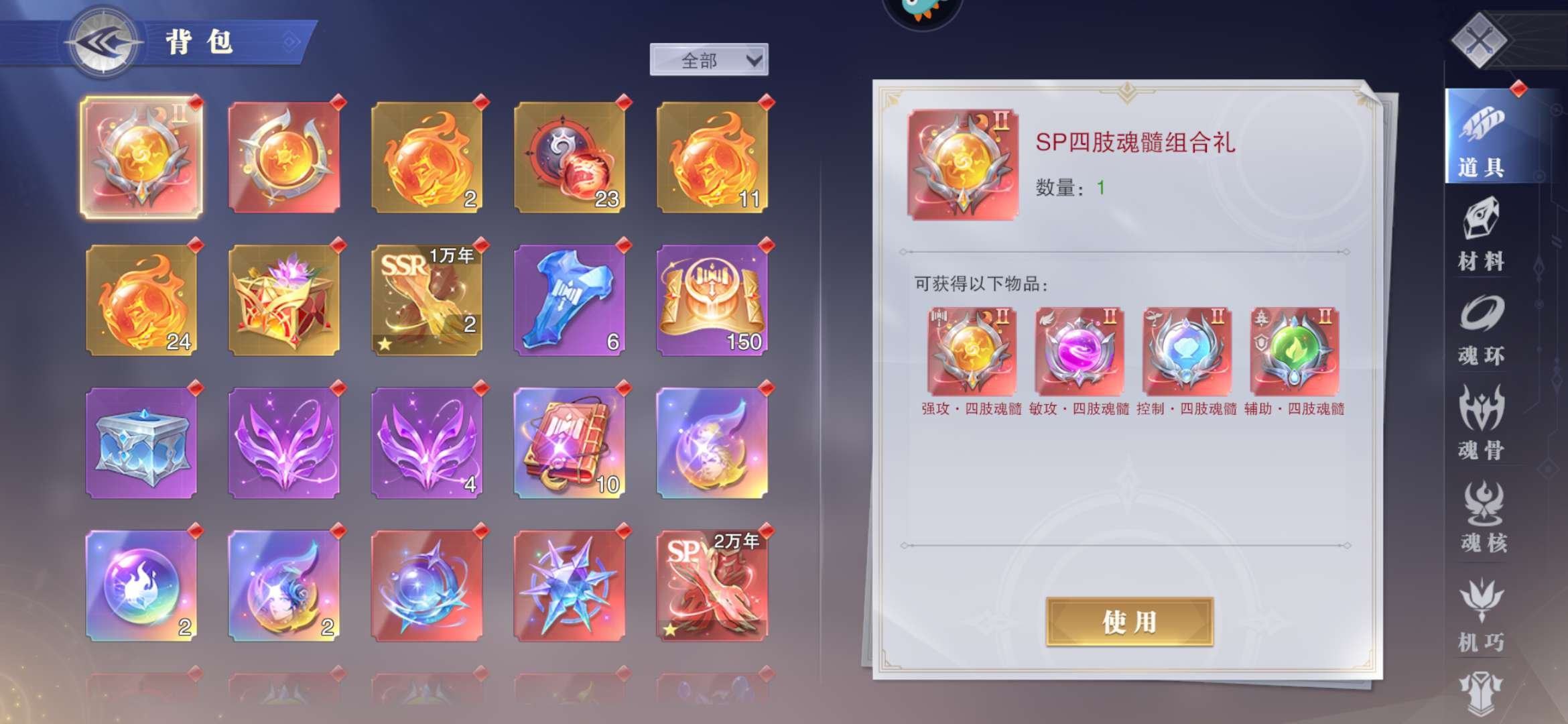The height and width of the screenshot is (724, 1568).
Task: Select the silver crystal chest item
Action: point(141,443)
